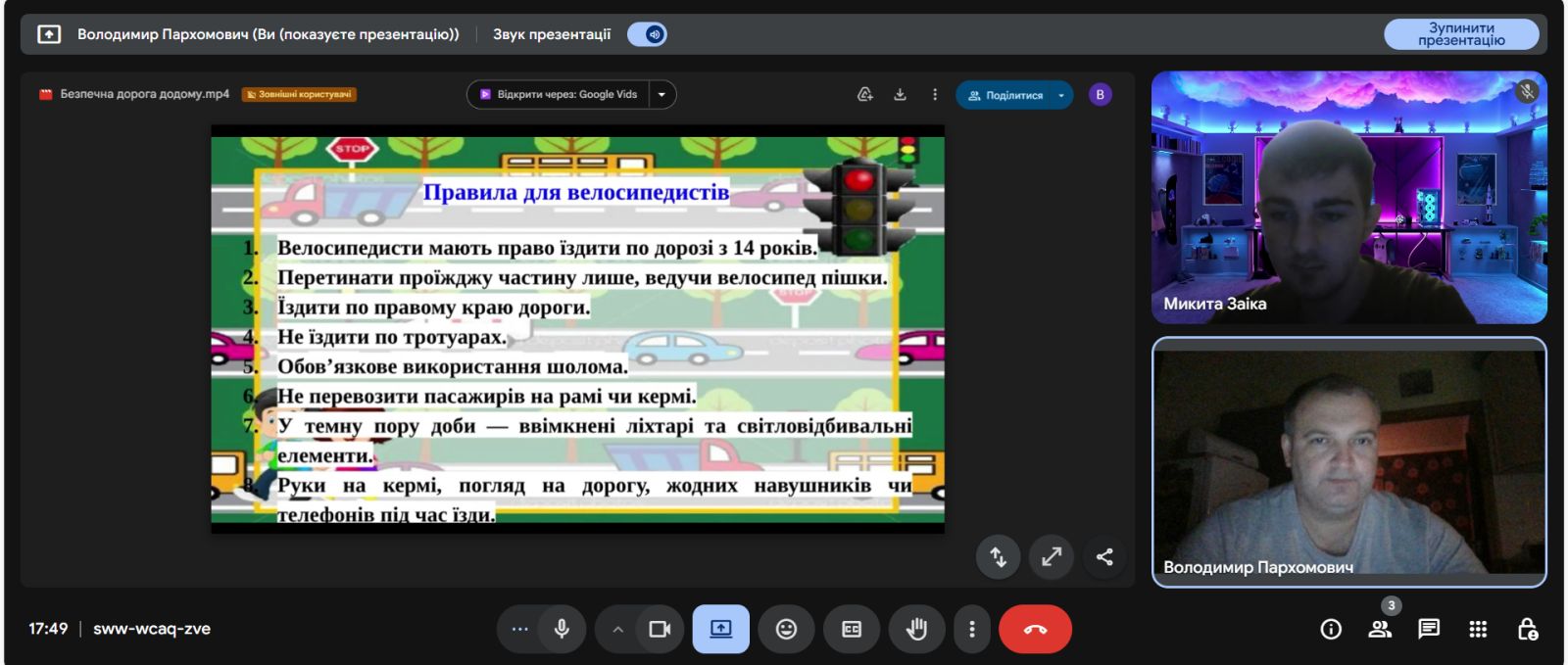Image resolution: width=1568 pixels, height=665 pixels.
Task: Click the red leave call button
Action: click(1035, 629)
